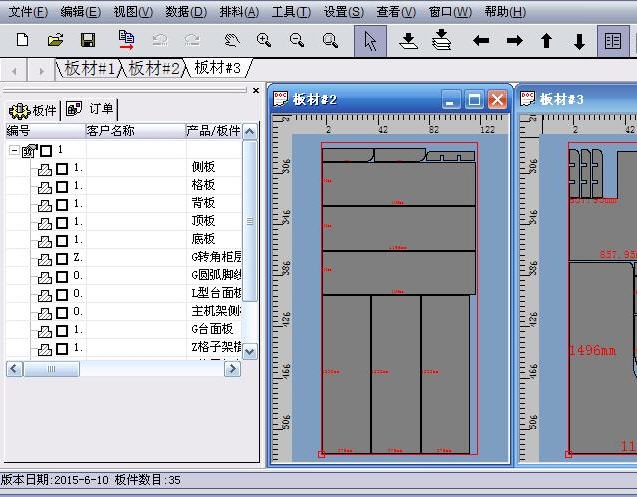Screen dimensions: 637x497
Task: Click the move up arrow icon
Action: point(546,41)
